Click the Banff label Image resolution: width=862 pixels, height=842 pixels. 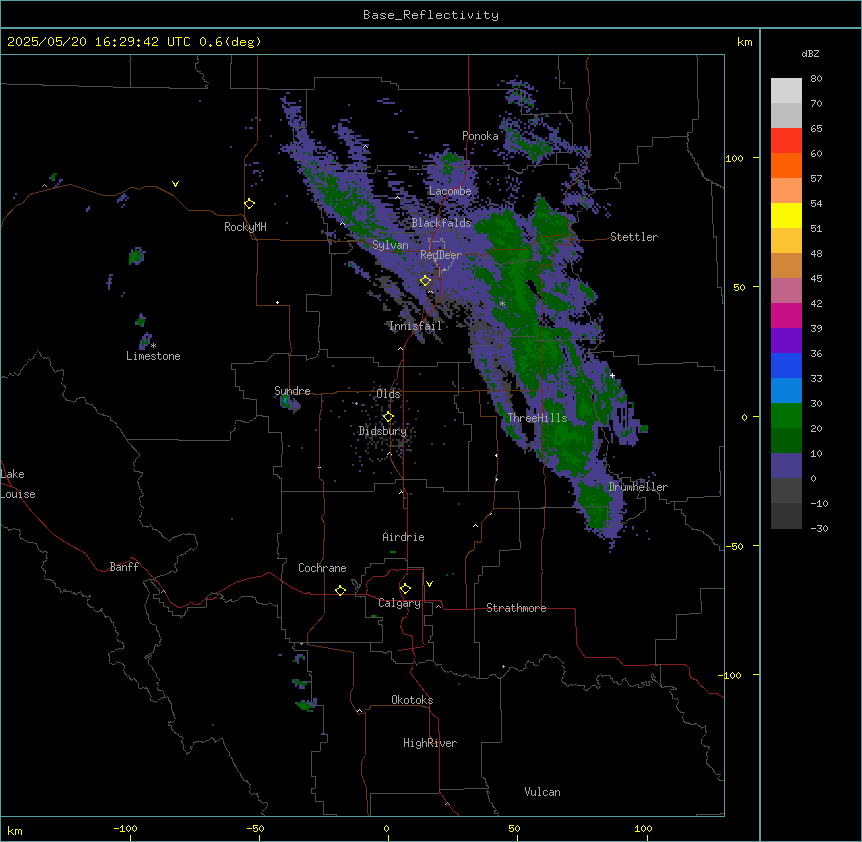124,567
